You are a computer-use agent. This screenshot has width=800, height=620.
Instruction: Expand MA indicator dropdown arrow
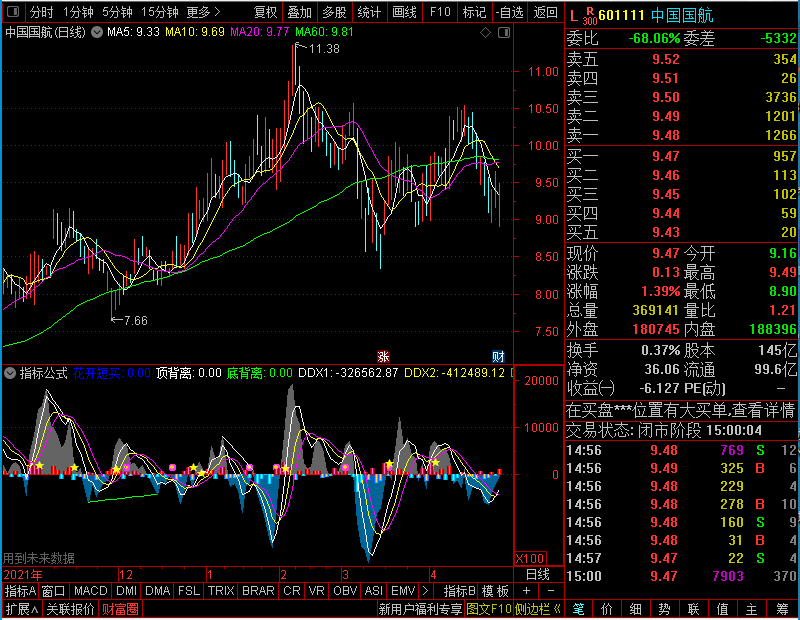[x=97, y=32]
